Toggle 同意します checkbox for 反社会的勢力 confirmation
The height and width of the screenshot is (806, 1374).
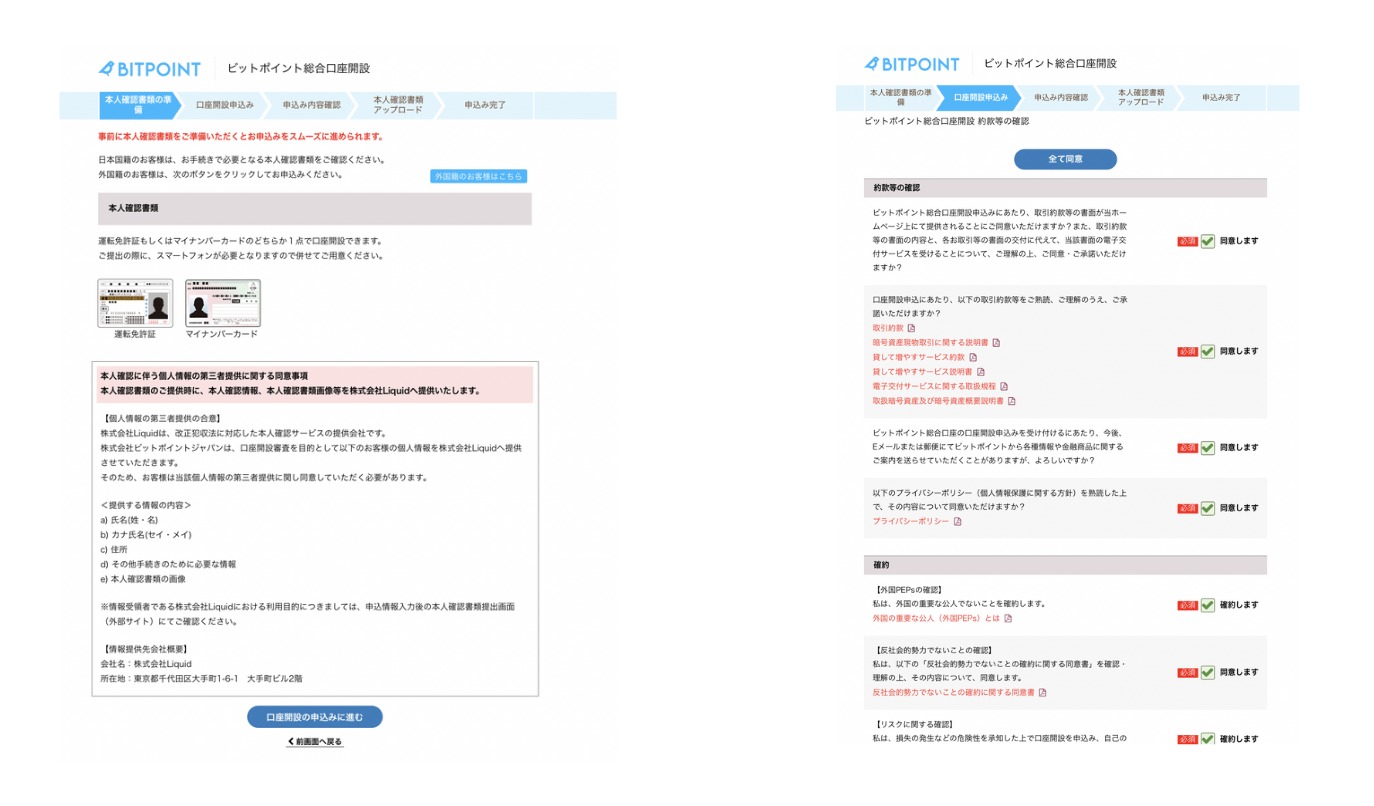tap(1208, 673)
